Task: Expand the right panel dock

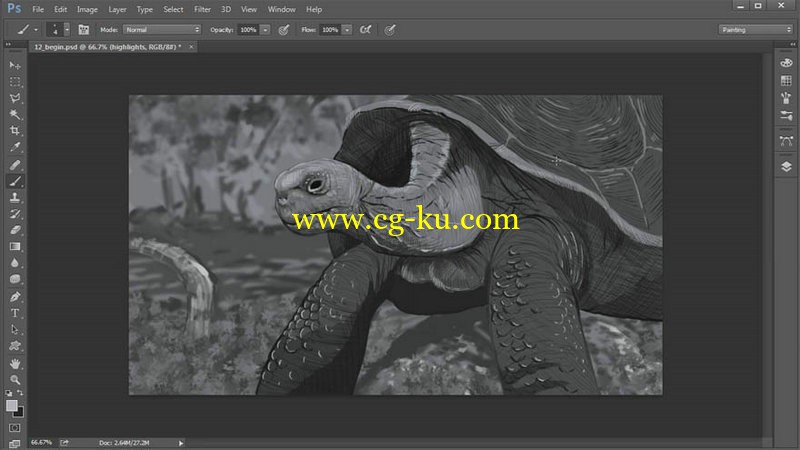Action: pyautogui.click(x=792, y=44)
